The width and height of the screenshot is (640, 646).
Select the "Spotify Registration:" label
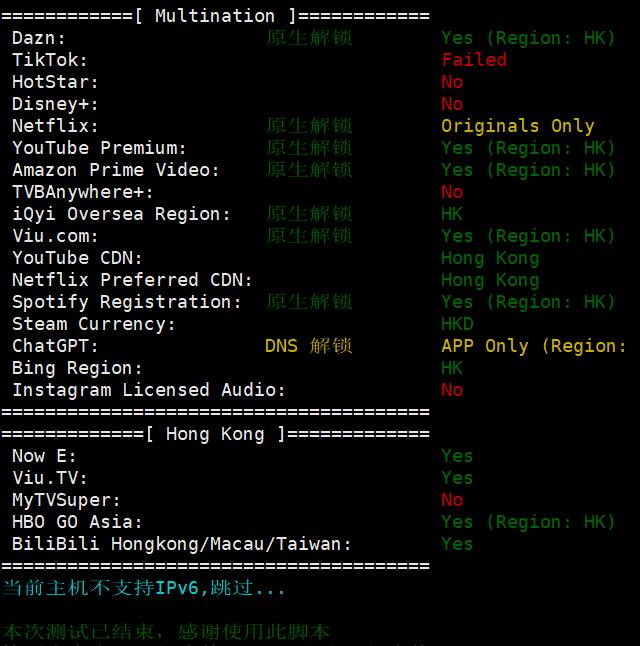(x=127, y=302)
